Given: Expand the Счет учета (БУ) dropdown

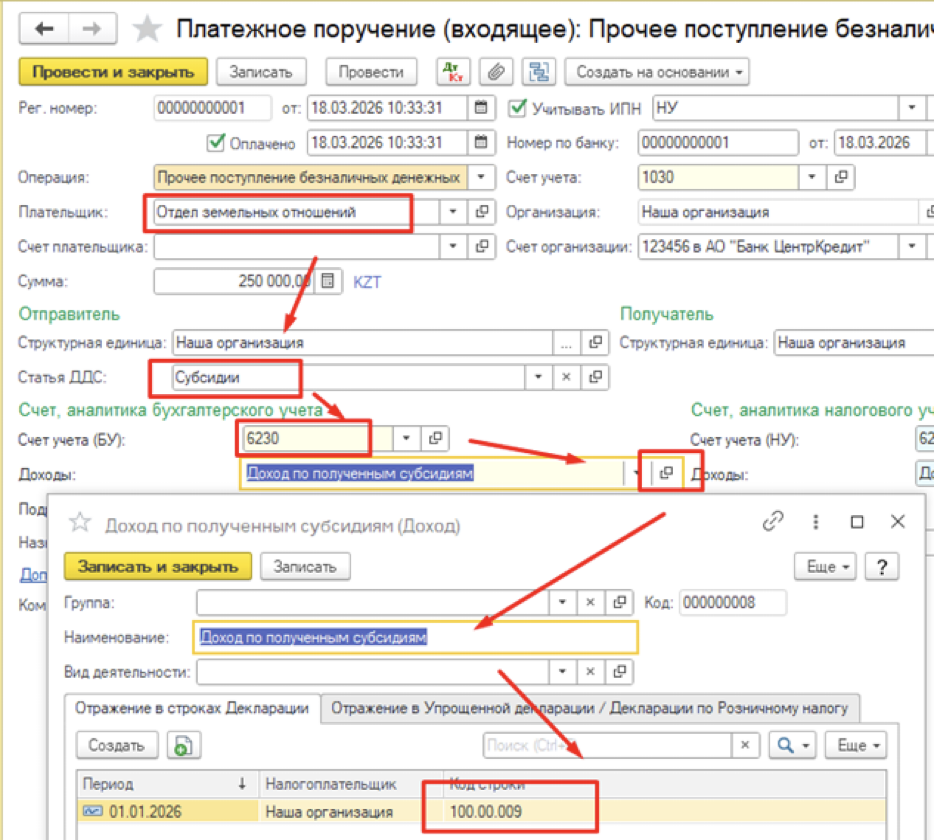Looking at the screenshot, I should tap(407, 438).
